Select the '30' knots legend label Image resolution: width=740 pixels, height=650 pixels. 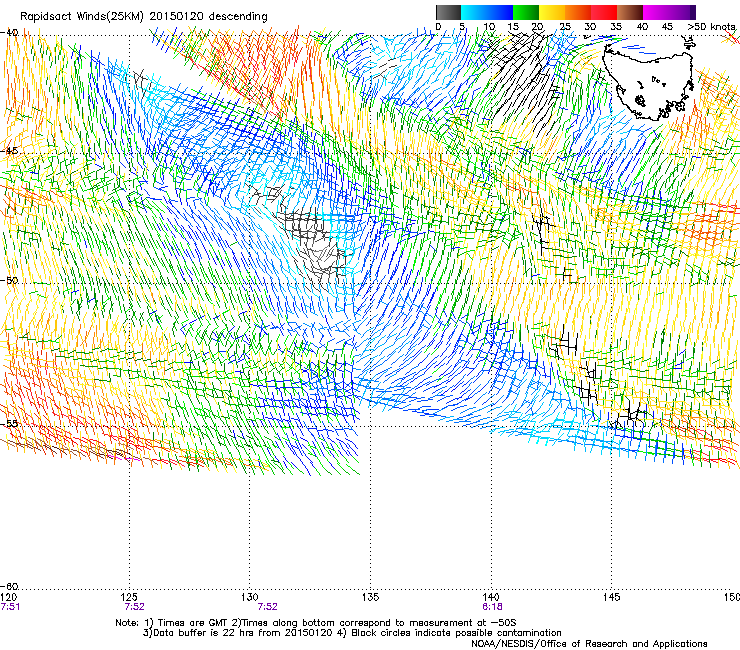(x=590, y=27)
